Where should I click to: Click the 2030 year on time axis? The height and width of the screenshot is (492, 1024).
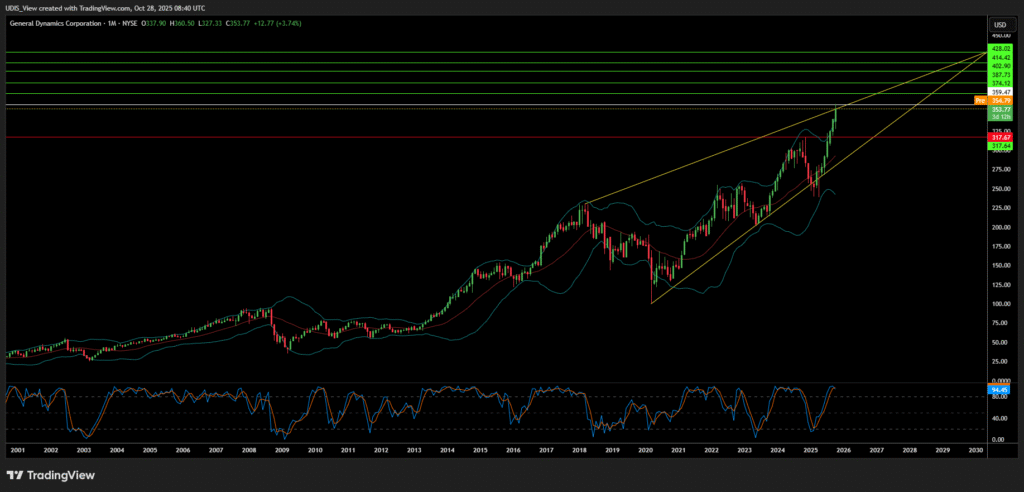point(975,451)
